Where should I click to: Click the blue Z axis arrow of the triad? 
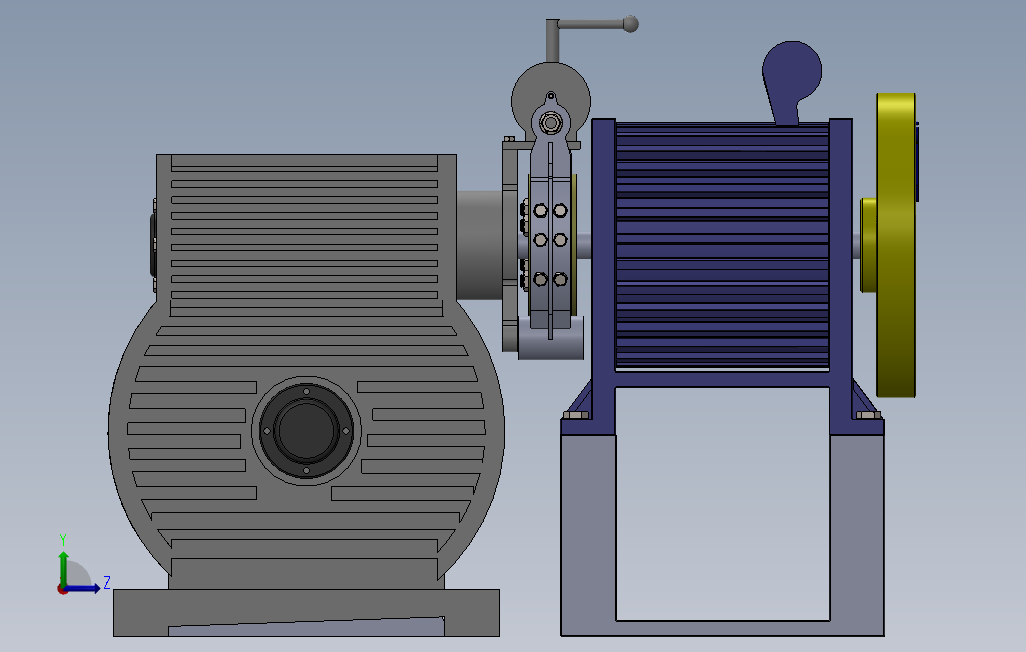pos(84,589)
